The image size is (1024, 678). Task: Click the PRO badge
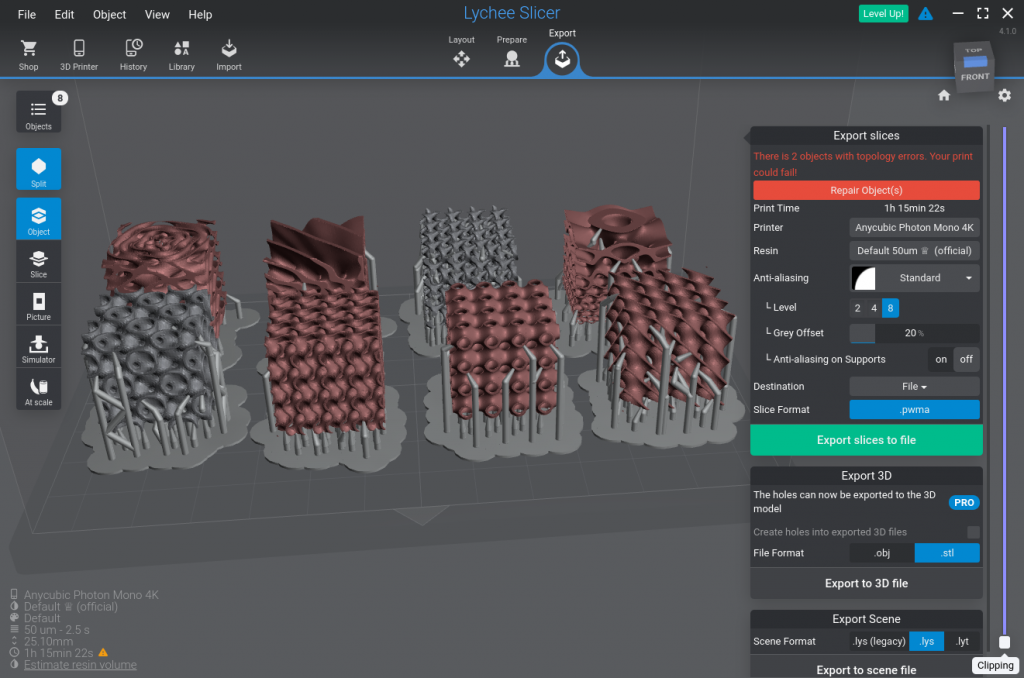pos(963,502)
